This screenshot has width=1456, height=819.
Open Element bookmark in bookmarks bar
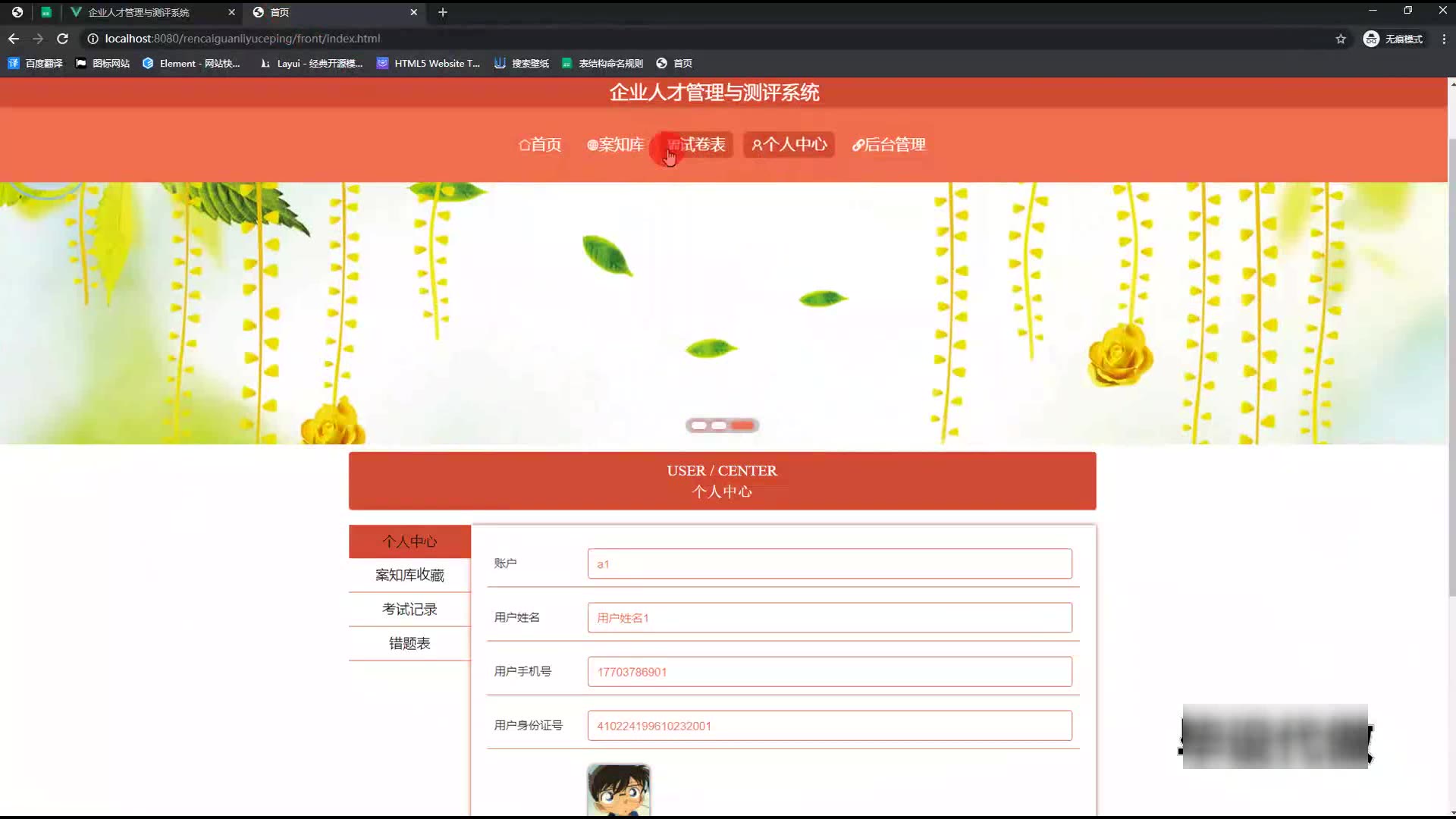tap(191, 64)
